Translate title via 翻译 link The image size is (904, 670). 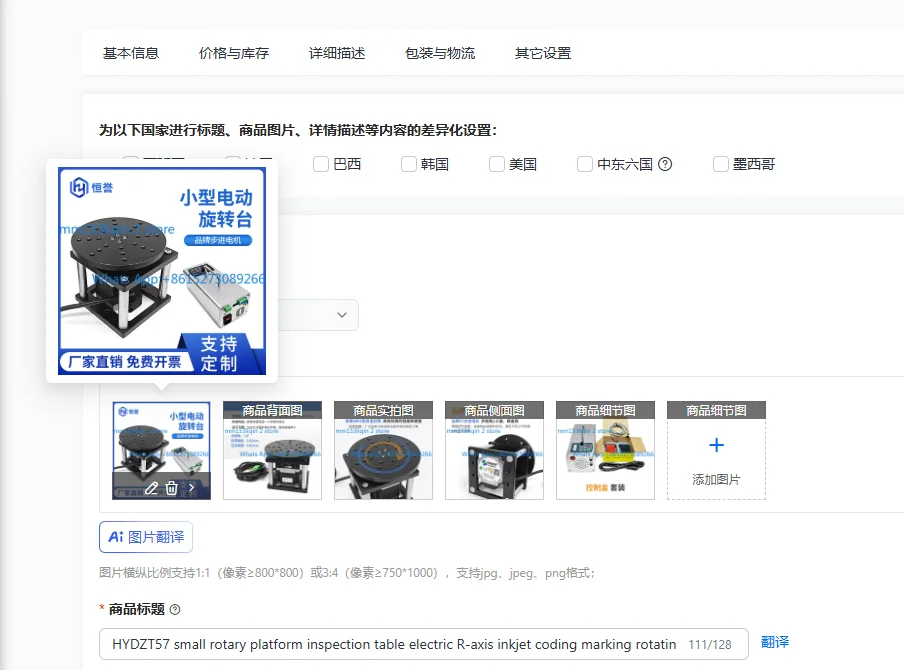[775, 642]
